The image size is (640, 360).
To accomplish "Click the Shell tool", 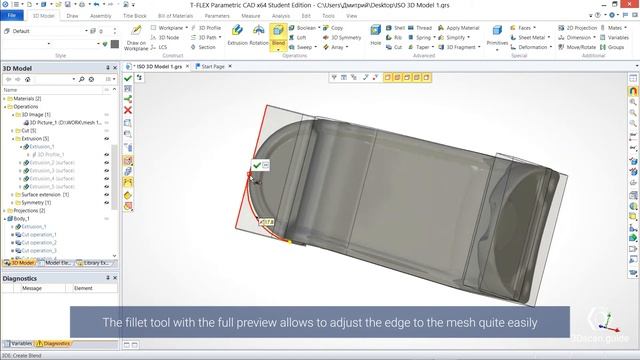I will 395,28.
